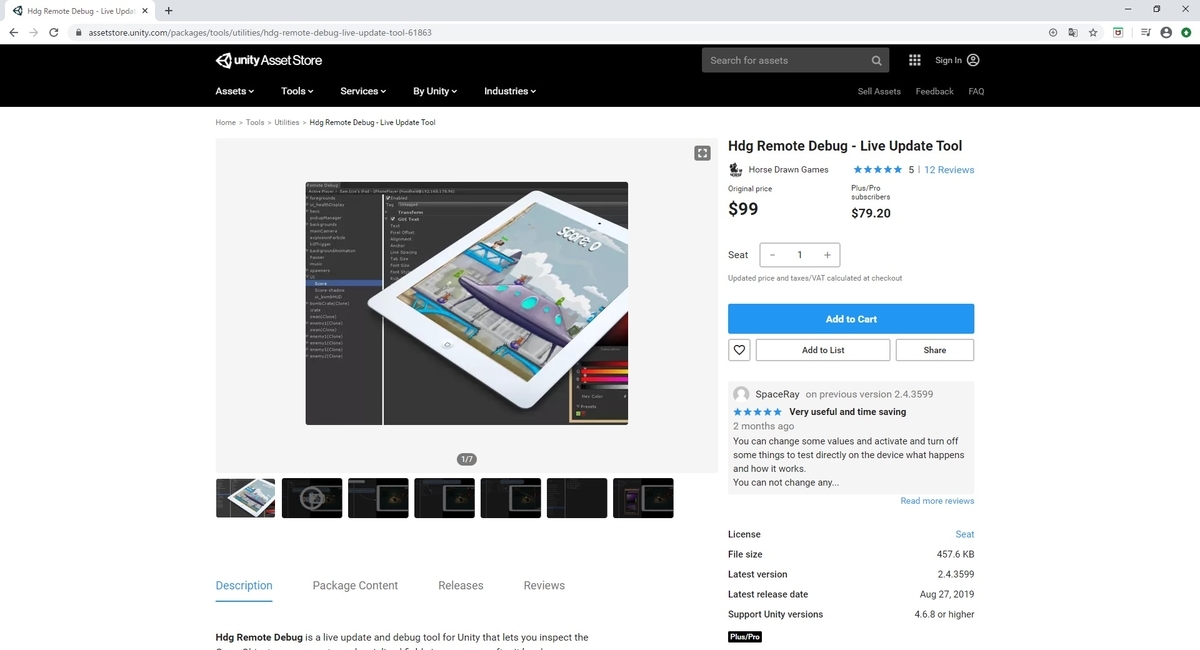Image resolution: width=1200 pixels, height=650 pixels.
Task: Click the Seat license link
Action: click(x=965, y=534)
